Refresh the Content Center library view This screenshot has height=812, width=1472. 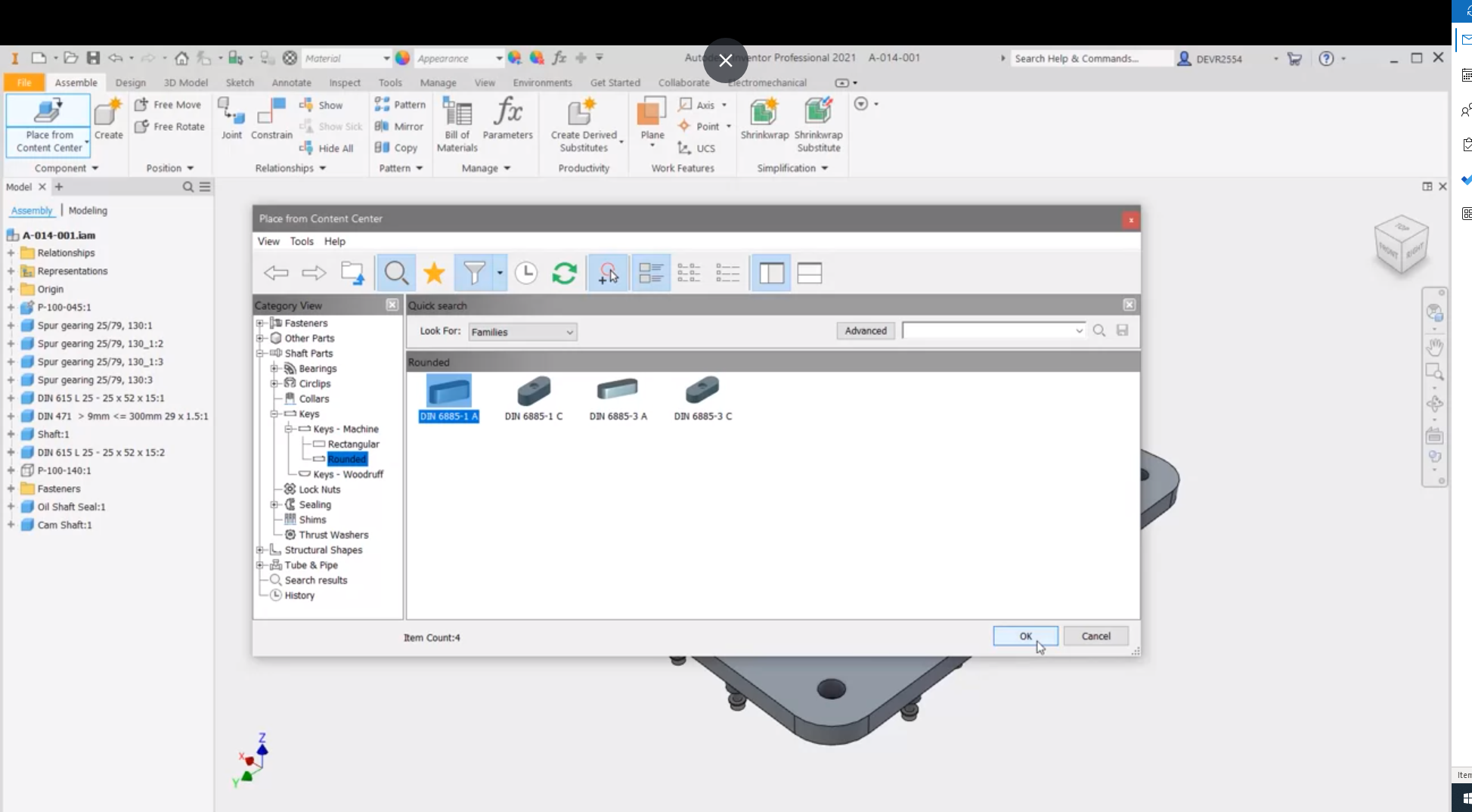pyautogui.click(x=565, y=273)
